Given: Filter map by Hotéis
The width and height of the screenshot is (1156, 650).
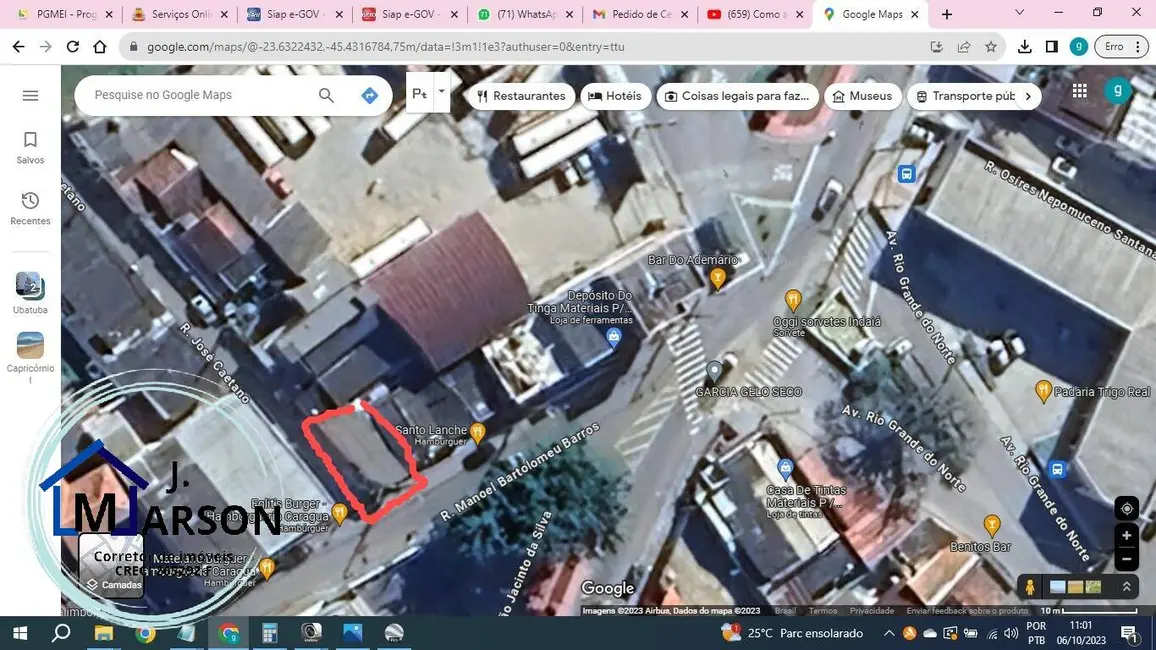Looking at the screenshot, I should 615,96.
